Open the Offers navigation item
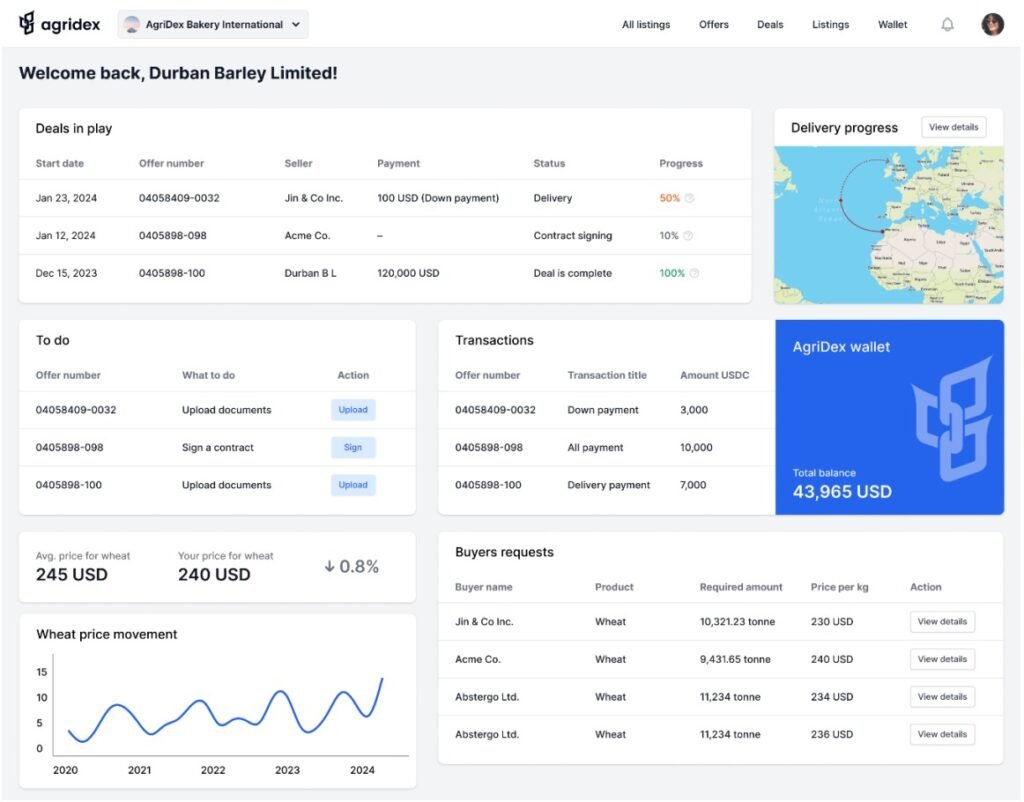This screenshot has width=1024, height=802. point(714,25)
